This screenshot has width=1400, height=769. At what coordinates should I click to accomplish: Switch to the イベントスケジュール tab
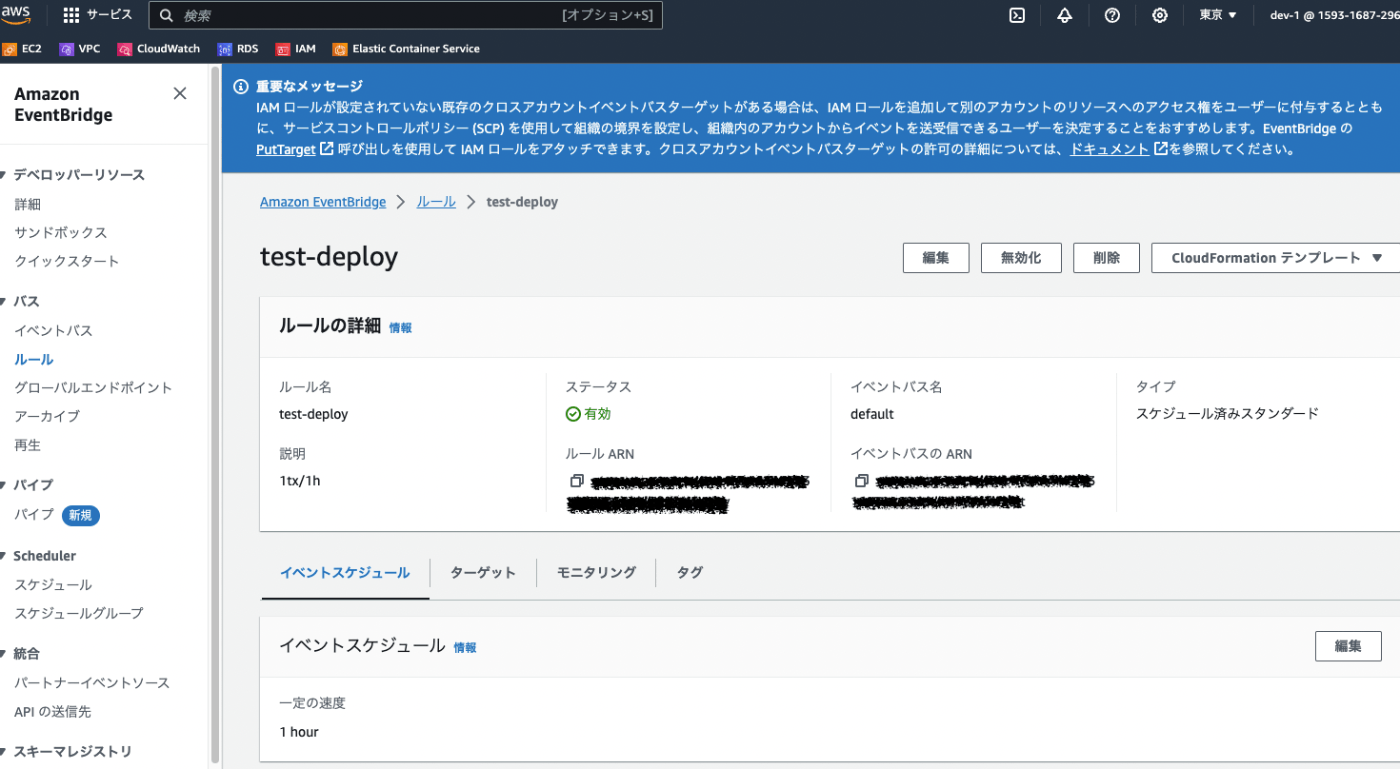point(345,573)
